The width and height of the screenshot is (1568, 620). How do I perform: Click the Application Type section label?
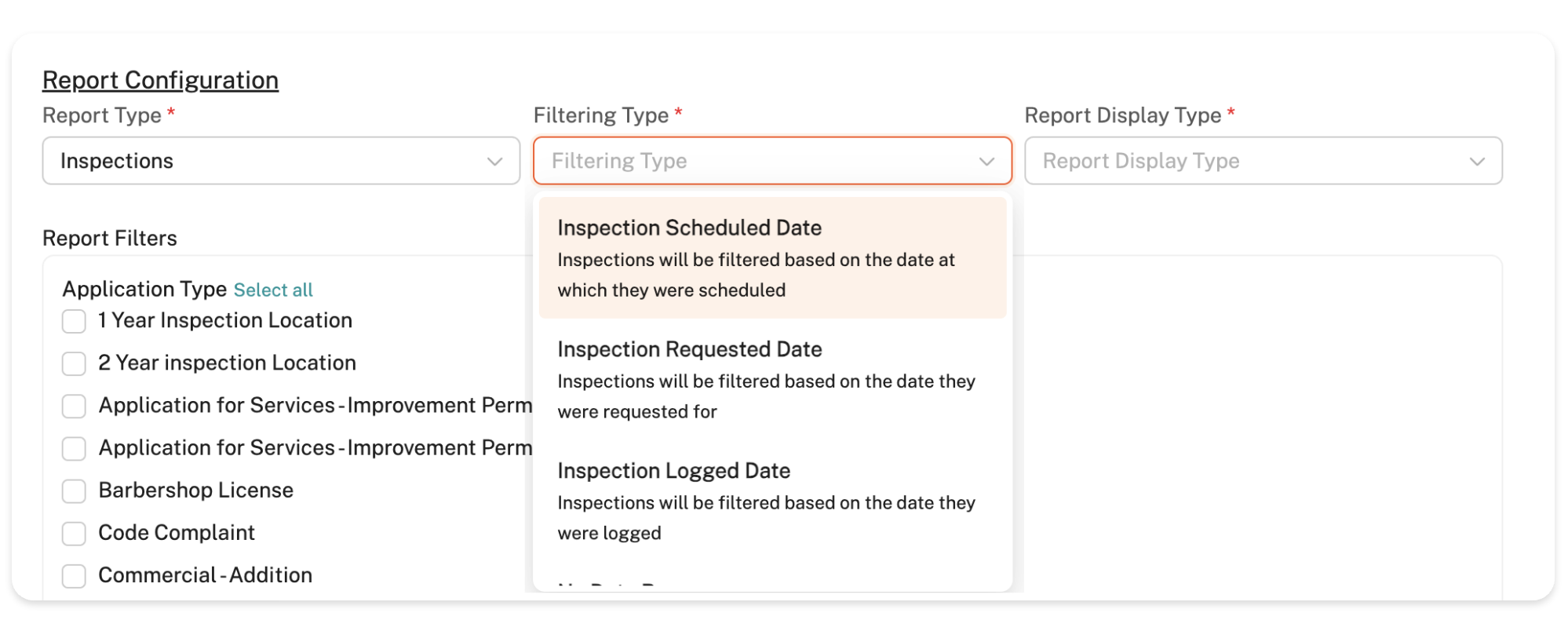click(144, 290)
